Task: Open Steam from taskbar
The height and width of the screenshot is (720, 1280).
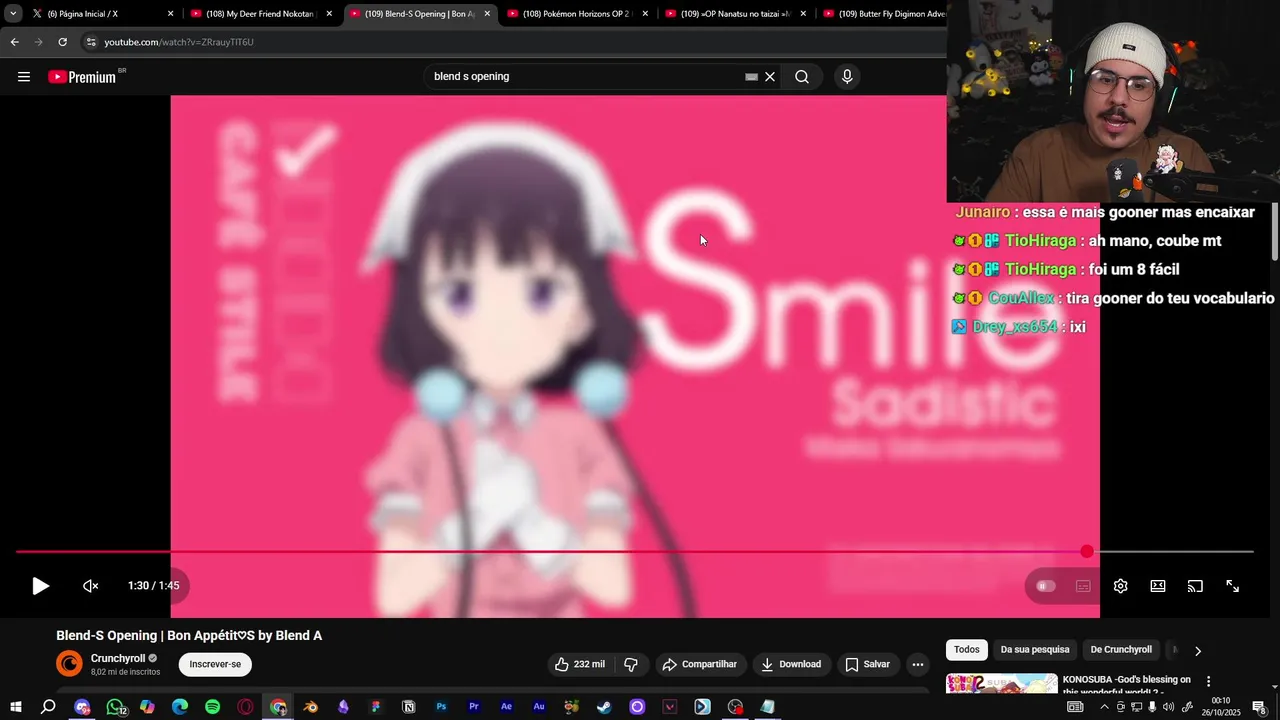Action: point(604,707)
